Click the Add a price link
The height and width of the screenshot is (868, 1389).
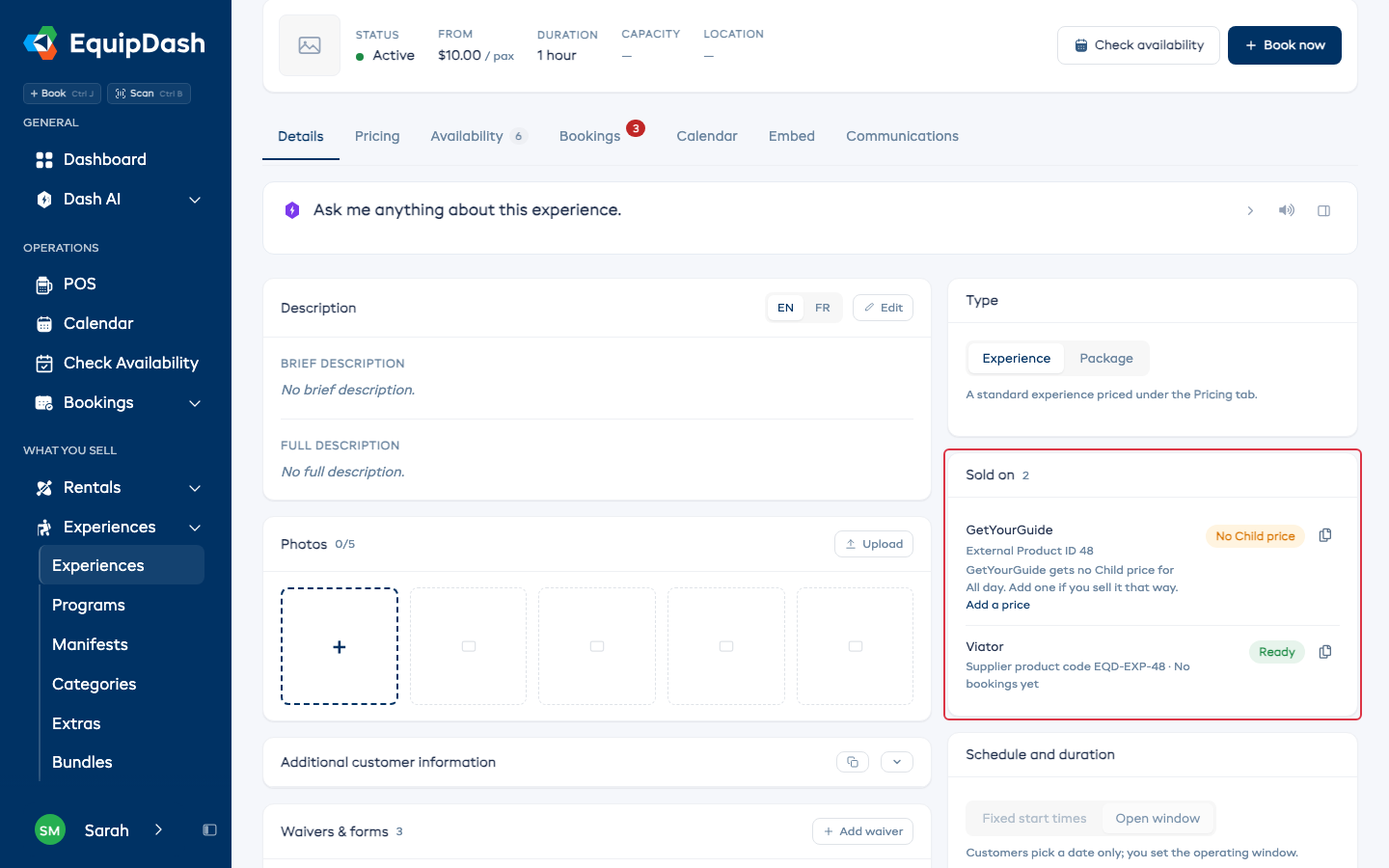pos(997,605)
